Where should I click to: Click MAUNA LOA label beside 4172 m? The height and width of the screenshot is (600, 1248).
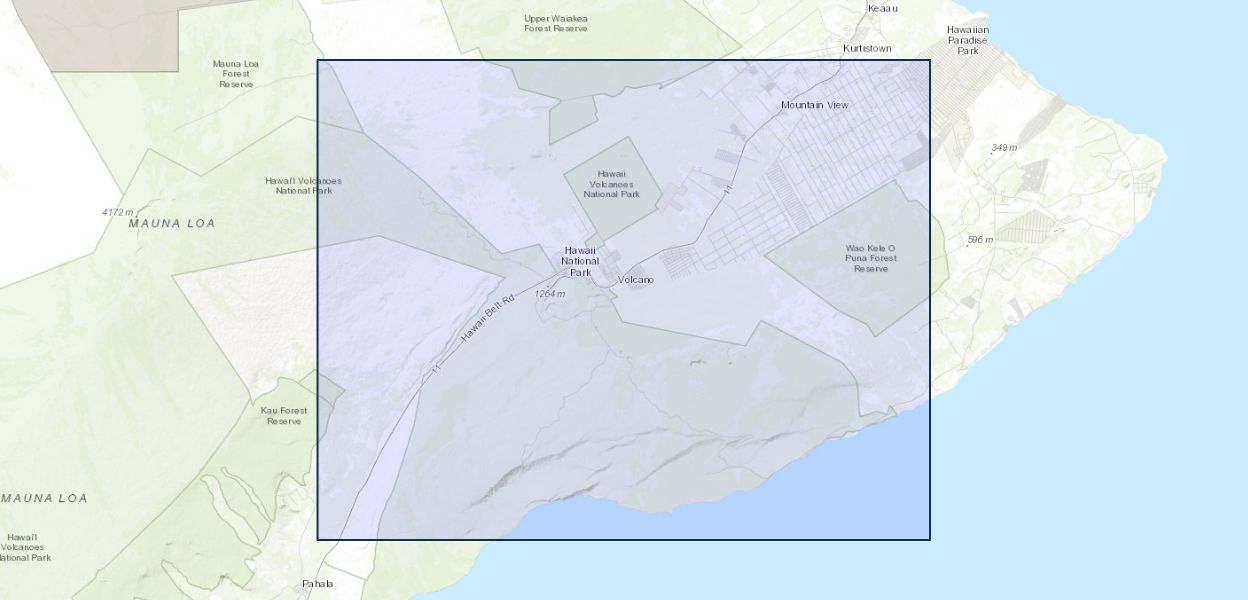tap(172, 224)
